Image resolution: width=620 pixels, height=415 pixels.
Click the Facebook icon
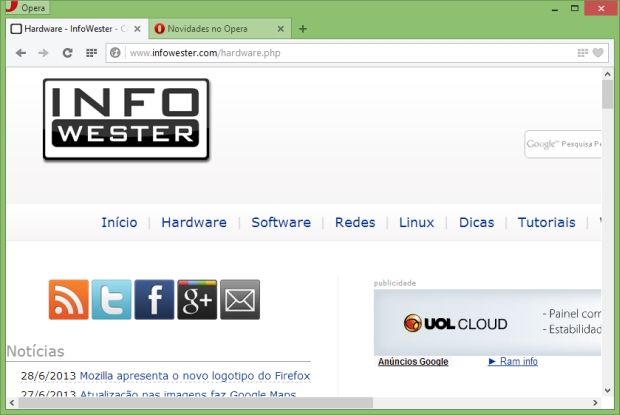coord(154,300)
